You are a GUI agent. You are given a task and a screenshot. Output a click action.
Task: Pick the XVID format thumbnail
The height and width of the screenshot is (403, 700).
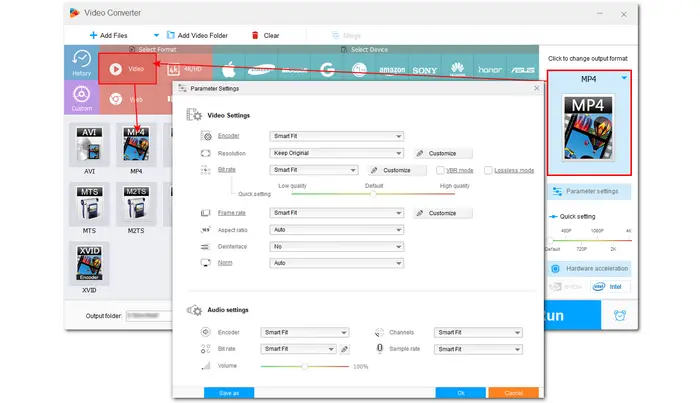click(89, 263)
